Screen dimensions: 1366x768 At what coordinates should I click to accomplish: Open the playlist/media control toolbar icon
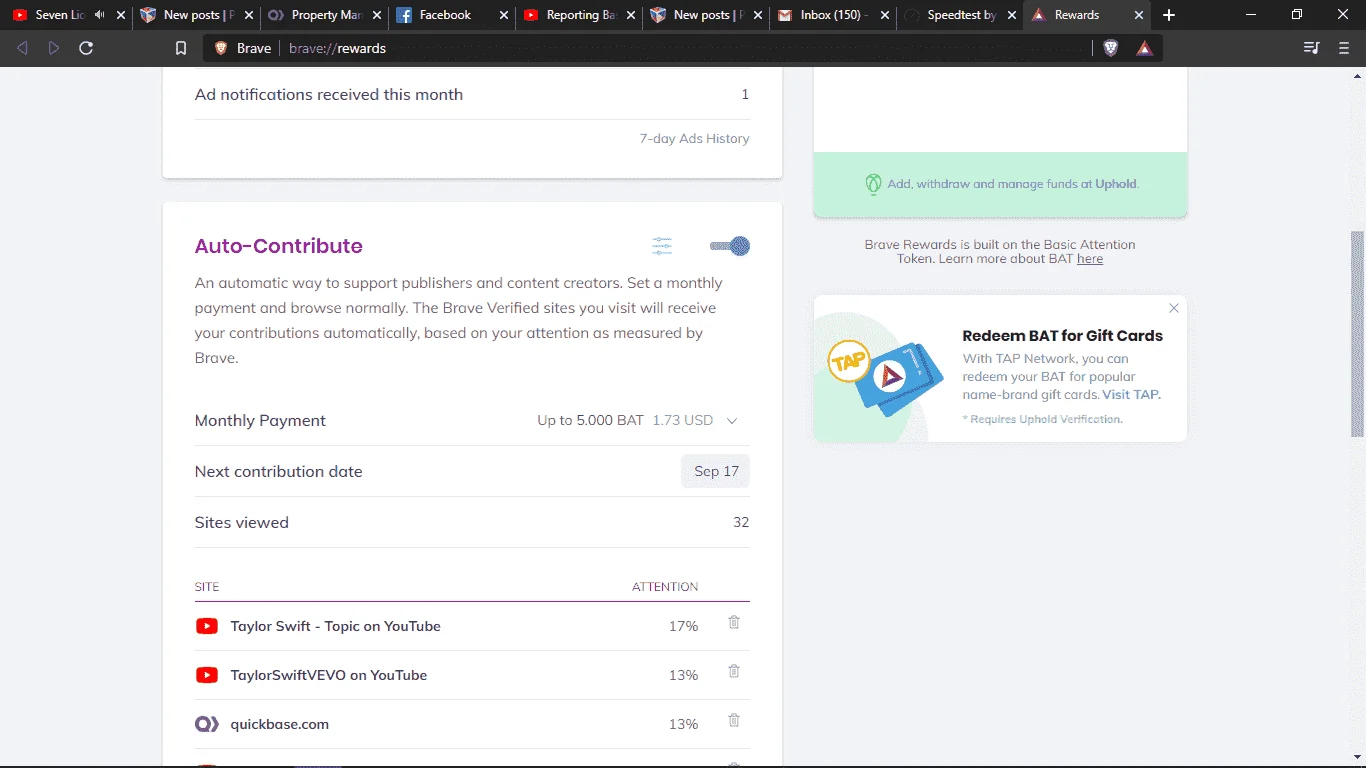1312,48
